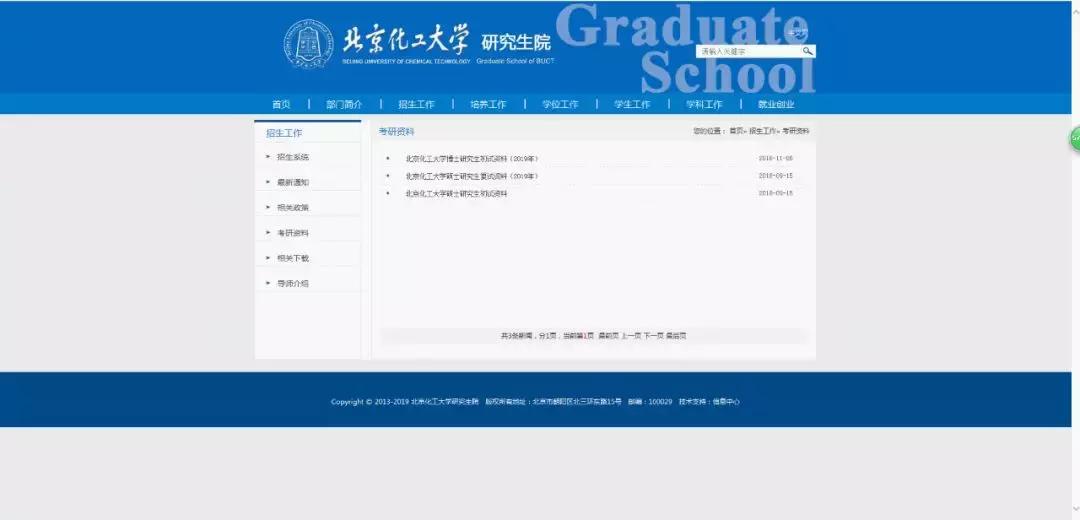Select 招生系统 in the sidebar
The image size is (1080, 520).
(x=293, y=157)
